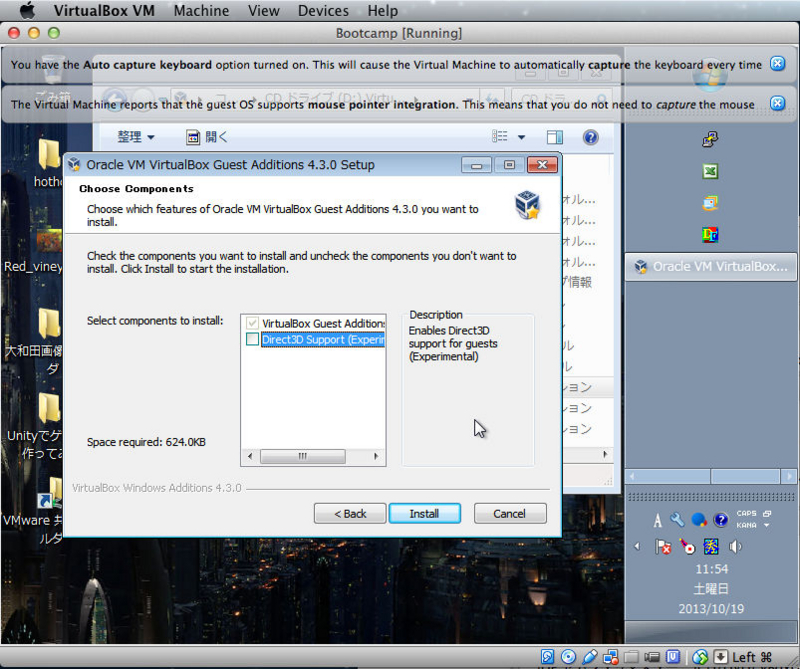
Task: Click taskbar scroll left arrow
Action: click(633, 477)
